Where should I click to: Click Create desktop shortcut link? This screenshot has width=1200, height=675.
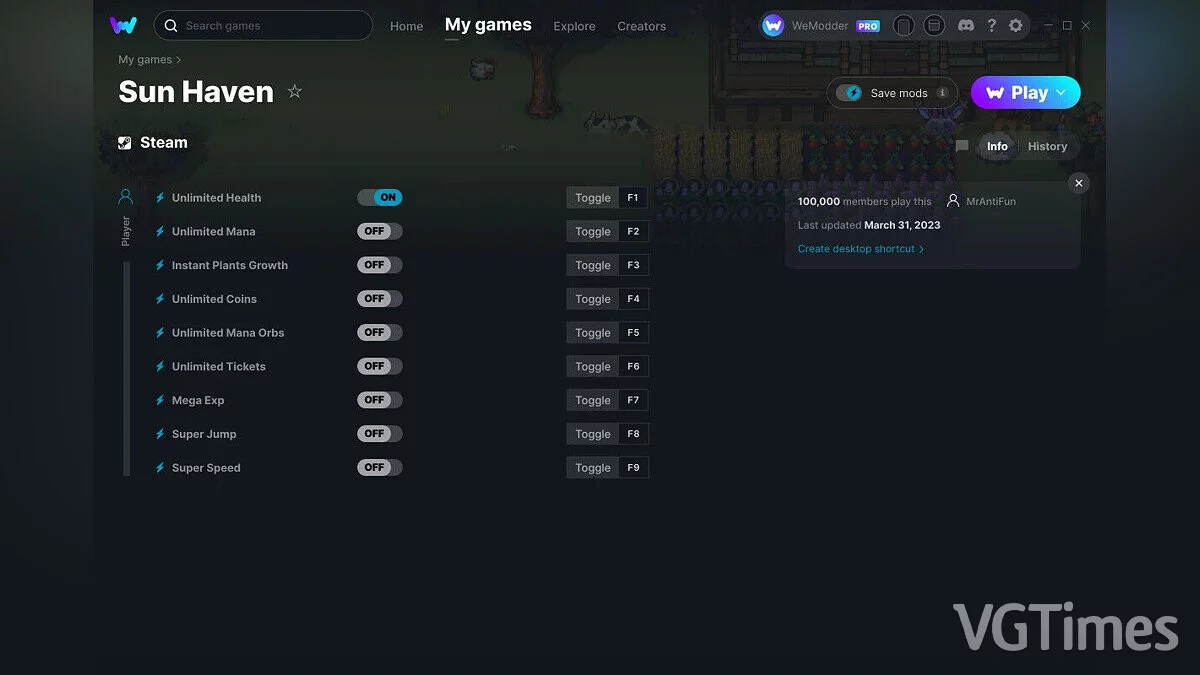click(861, 249)
